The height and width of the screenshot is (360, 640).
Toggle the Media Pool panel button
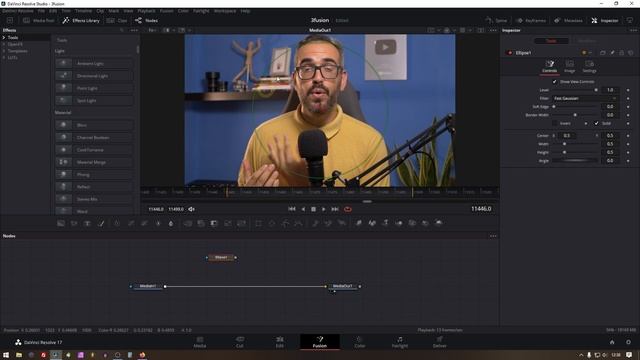point(39,20)
